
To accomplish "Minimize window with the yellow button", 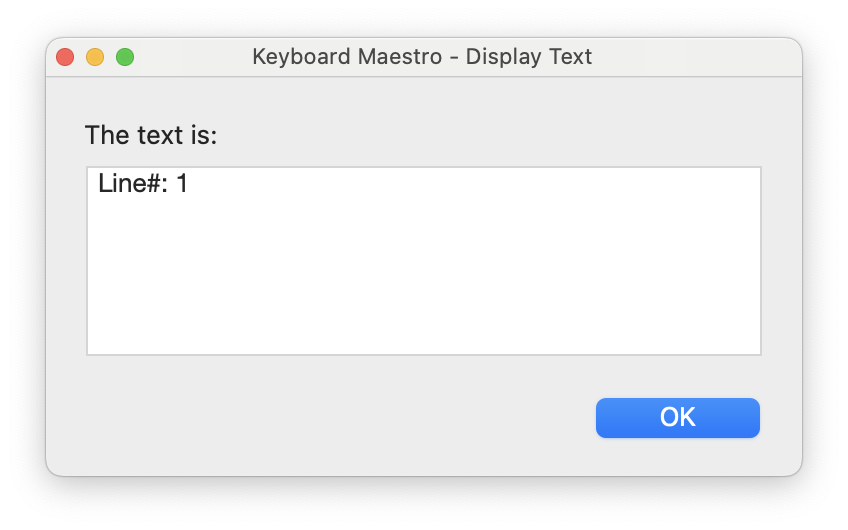I will (95, 57).
